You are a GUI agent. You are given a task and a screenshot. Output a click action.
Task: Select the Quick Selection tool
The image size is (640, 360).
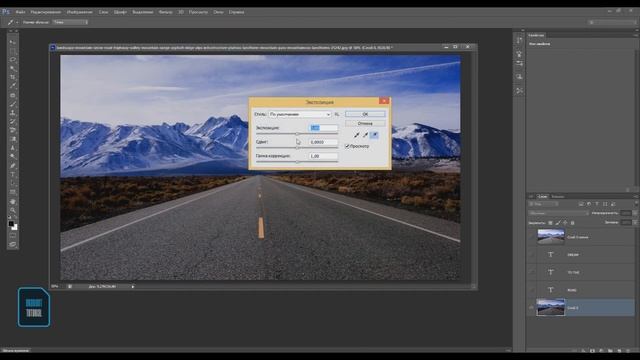[x=13, y=69]
